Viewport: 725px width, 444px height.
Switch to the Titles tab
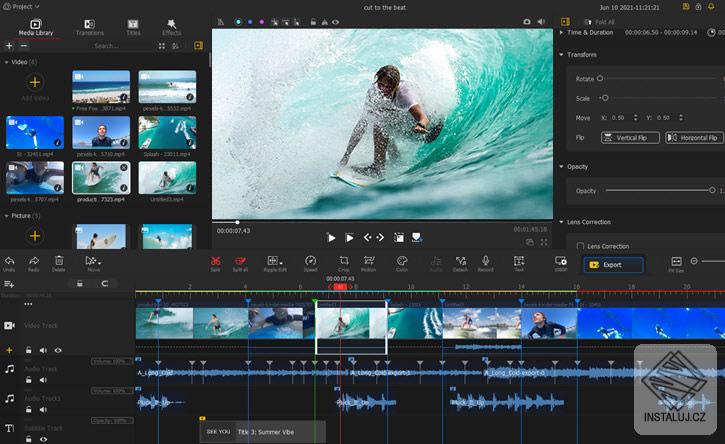tap(133, 27)
